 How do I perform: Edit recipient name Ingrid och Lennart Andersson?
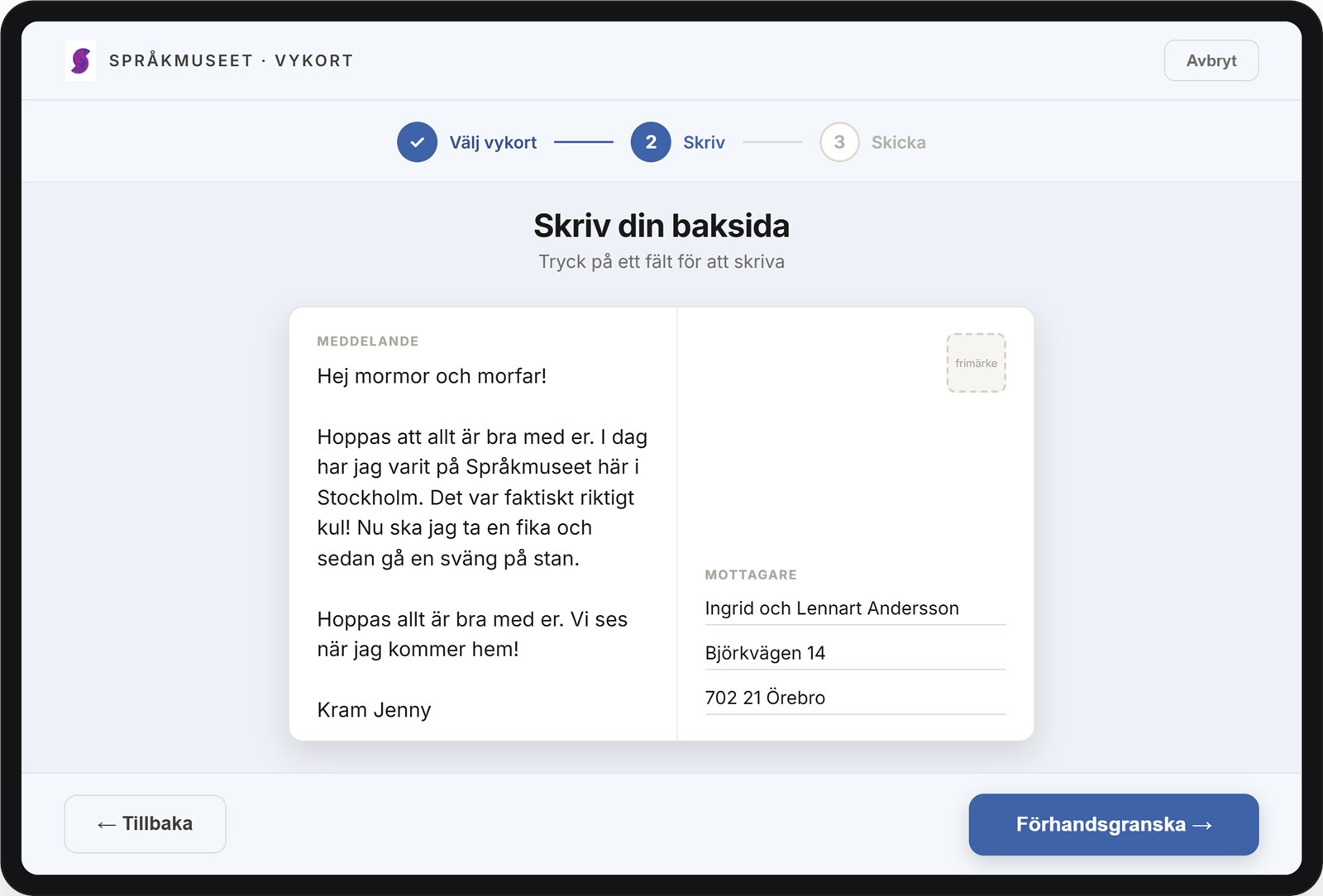(855, 608)
